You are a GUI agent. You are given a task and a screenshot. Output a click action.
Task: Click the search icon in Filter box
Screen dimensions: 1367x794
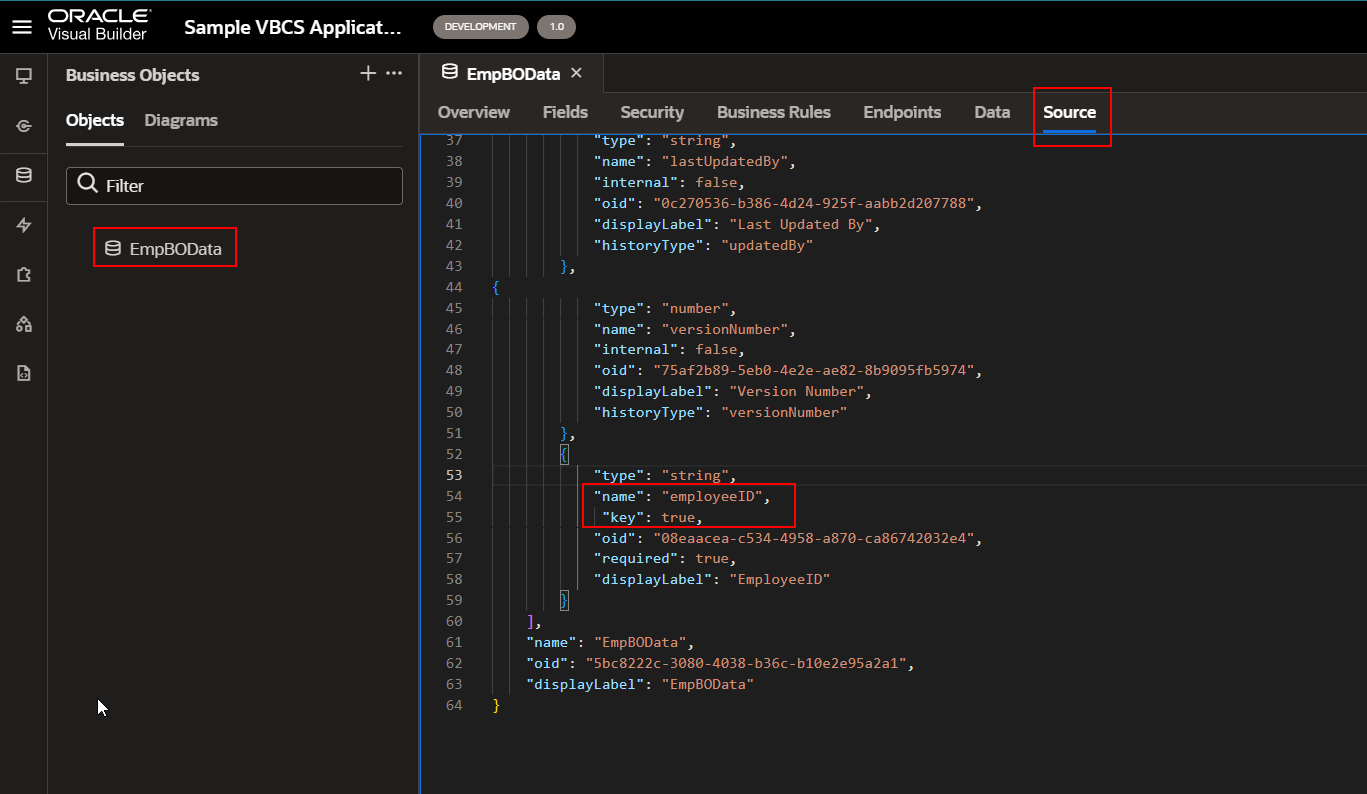click(88, 185)
